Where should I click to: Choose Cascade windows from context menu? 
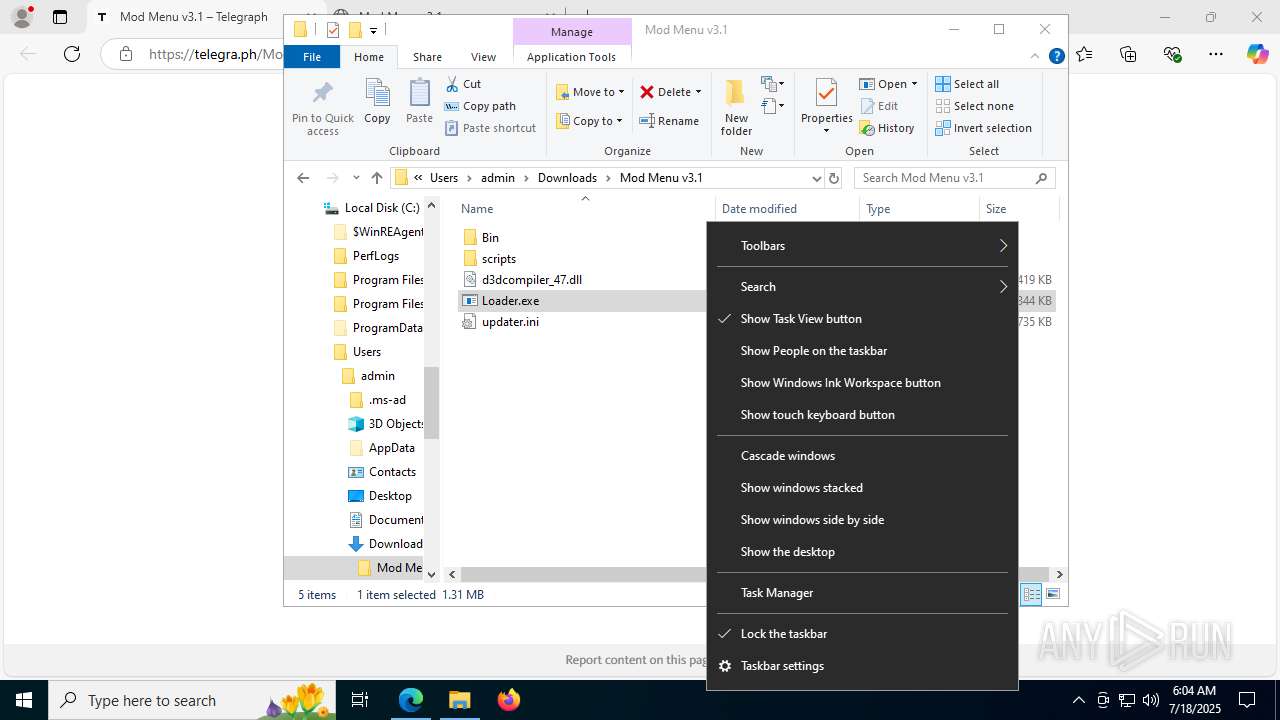coord(862,456)
